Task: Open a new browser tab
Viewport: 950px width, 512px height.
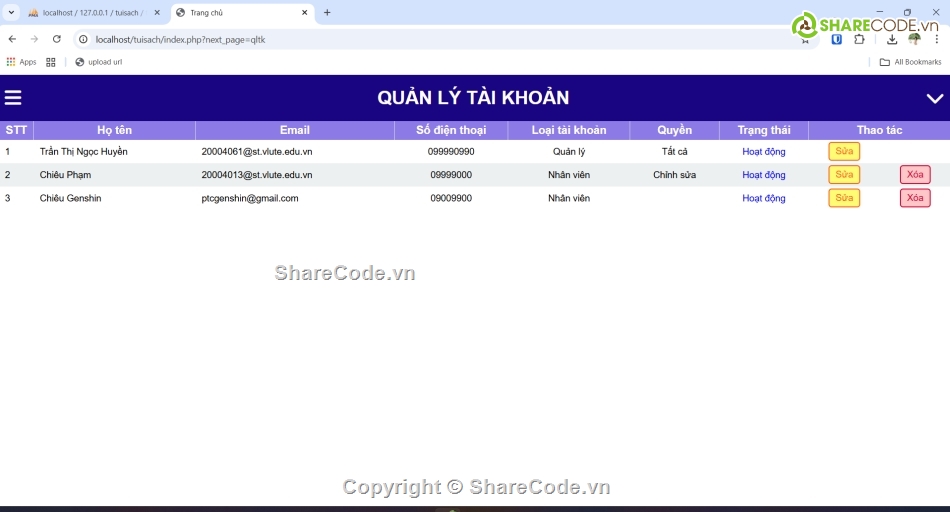Action: [x=327, y=13]
